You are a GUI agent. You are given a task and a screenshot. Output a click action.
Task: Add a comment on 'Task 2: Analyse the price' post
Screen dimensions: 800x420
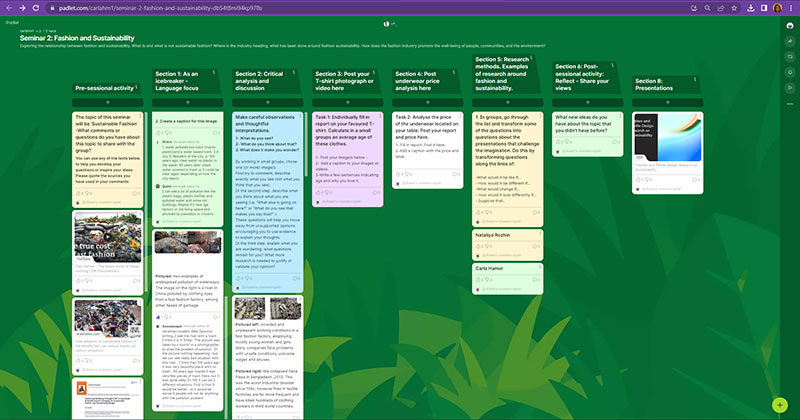[422, 183]
